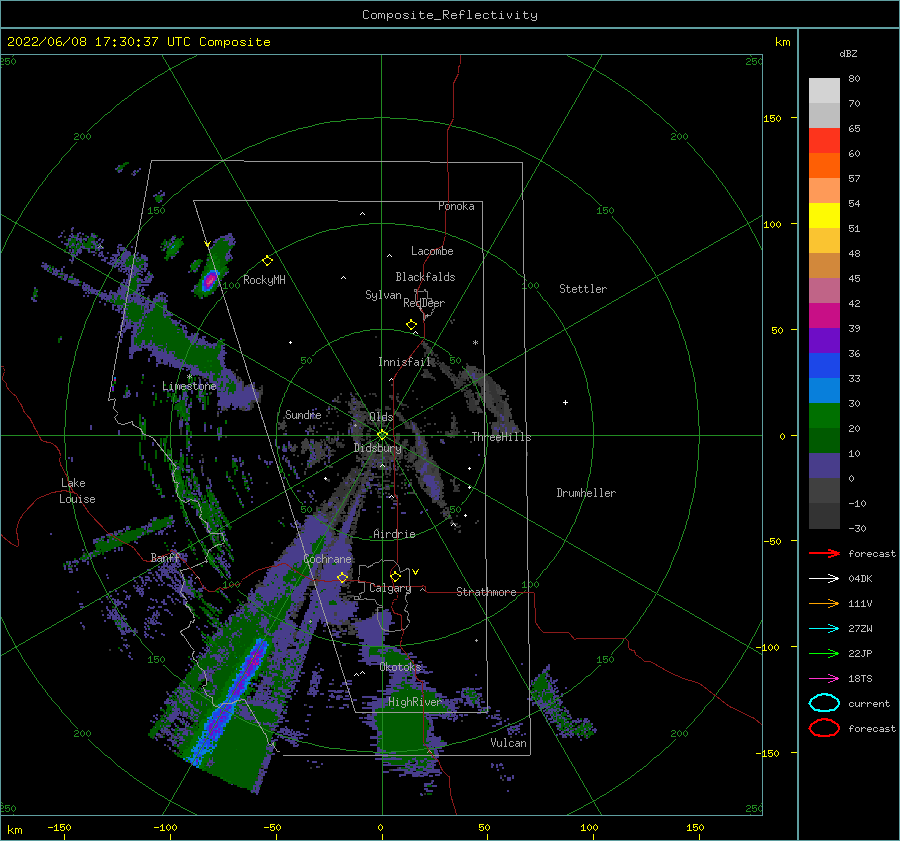
Task: Click the yellow diamond marker beside RockyMH
Action: 267,261
